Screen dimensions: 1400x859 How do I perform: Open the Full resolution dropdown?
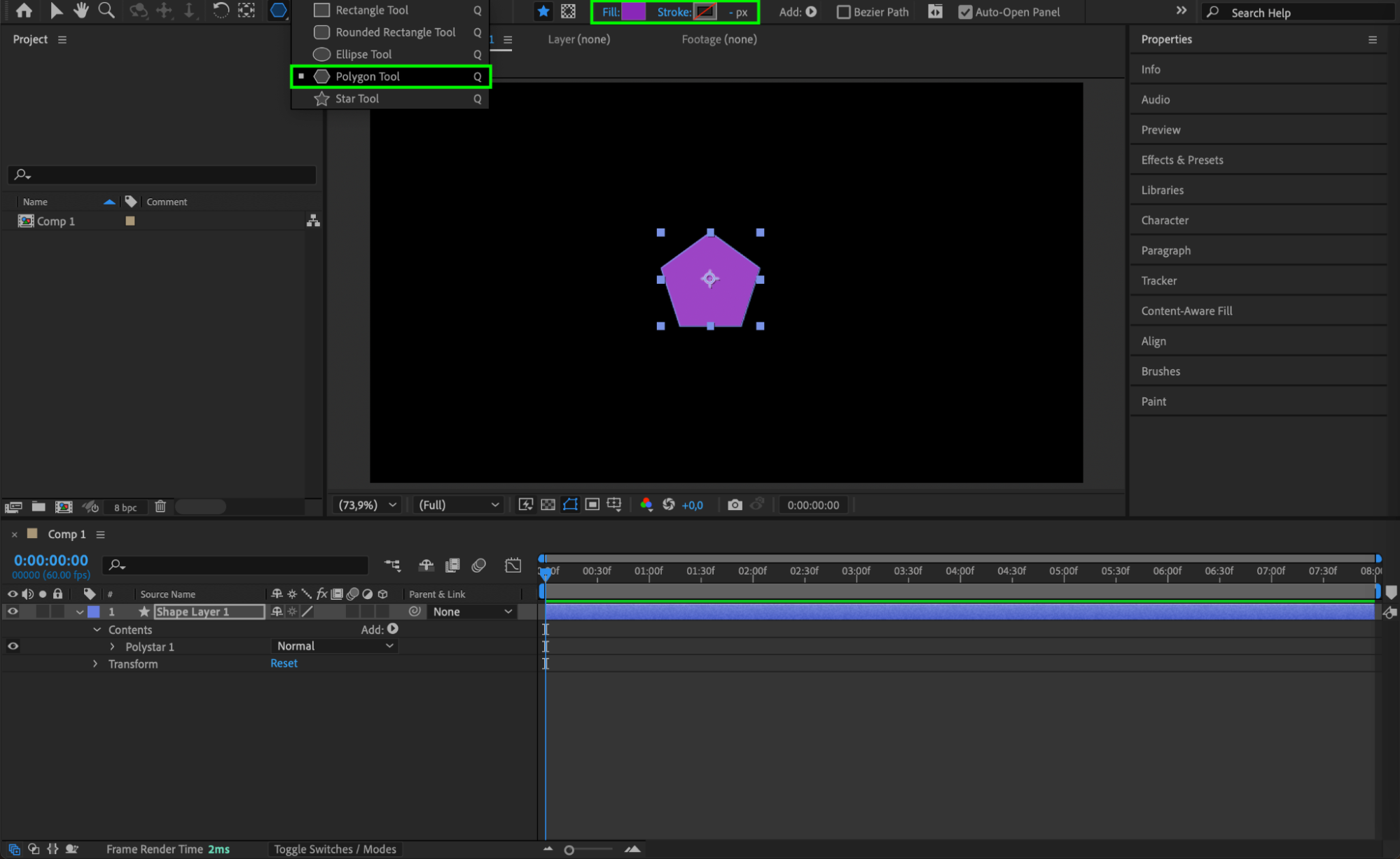pos(459,504)
